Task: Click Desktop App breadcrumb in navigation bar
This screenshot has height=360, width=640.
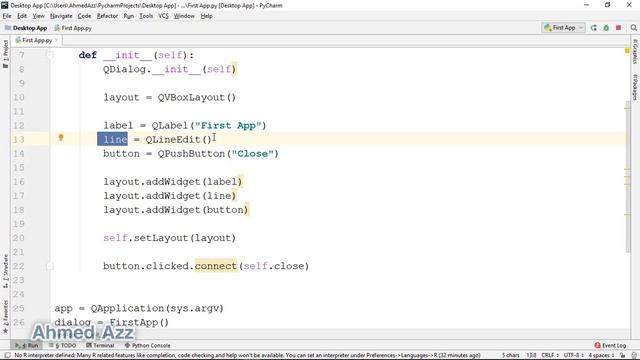Action: [26, 28]
